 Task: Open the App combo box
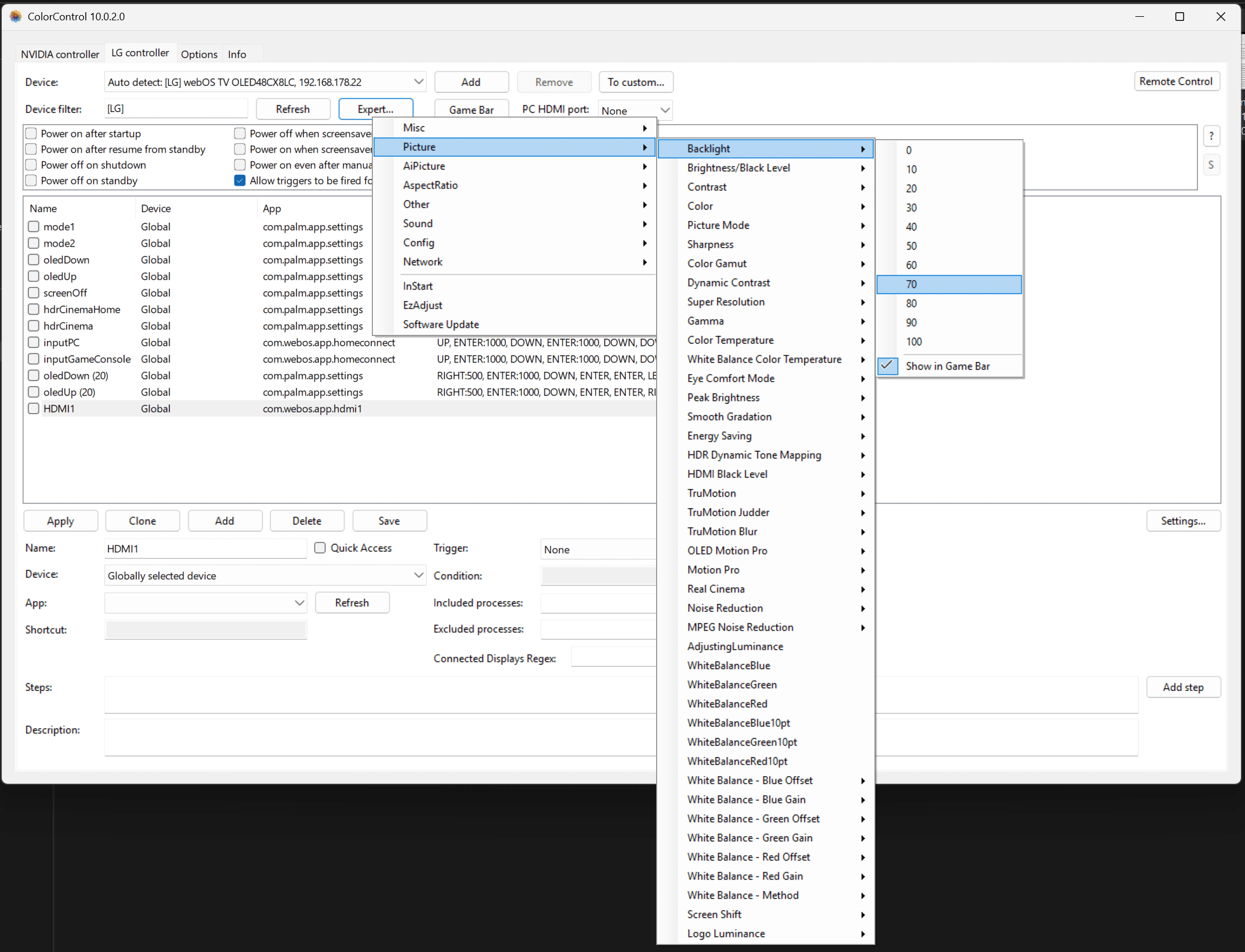click(x=205, y=603)
